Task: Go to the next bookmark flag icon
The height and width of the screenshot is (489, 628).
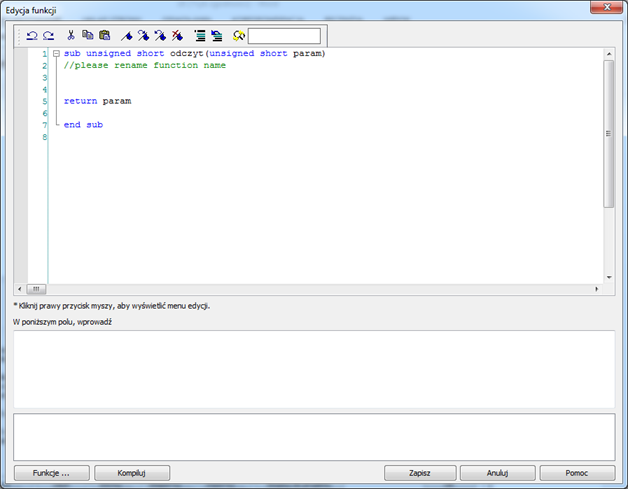Action: [x=143, y=36]
